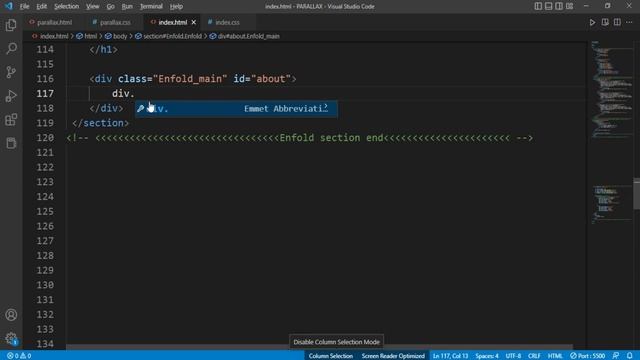Open Customize Layout icon

(x=569, y=6)
